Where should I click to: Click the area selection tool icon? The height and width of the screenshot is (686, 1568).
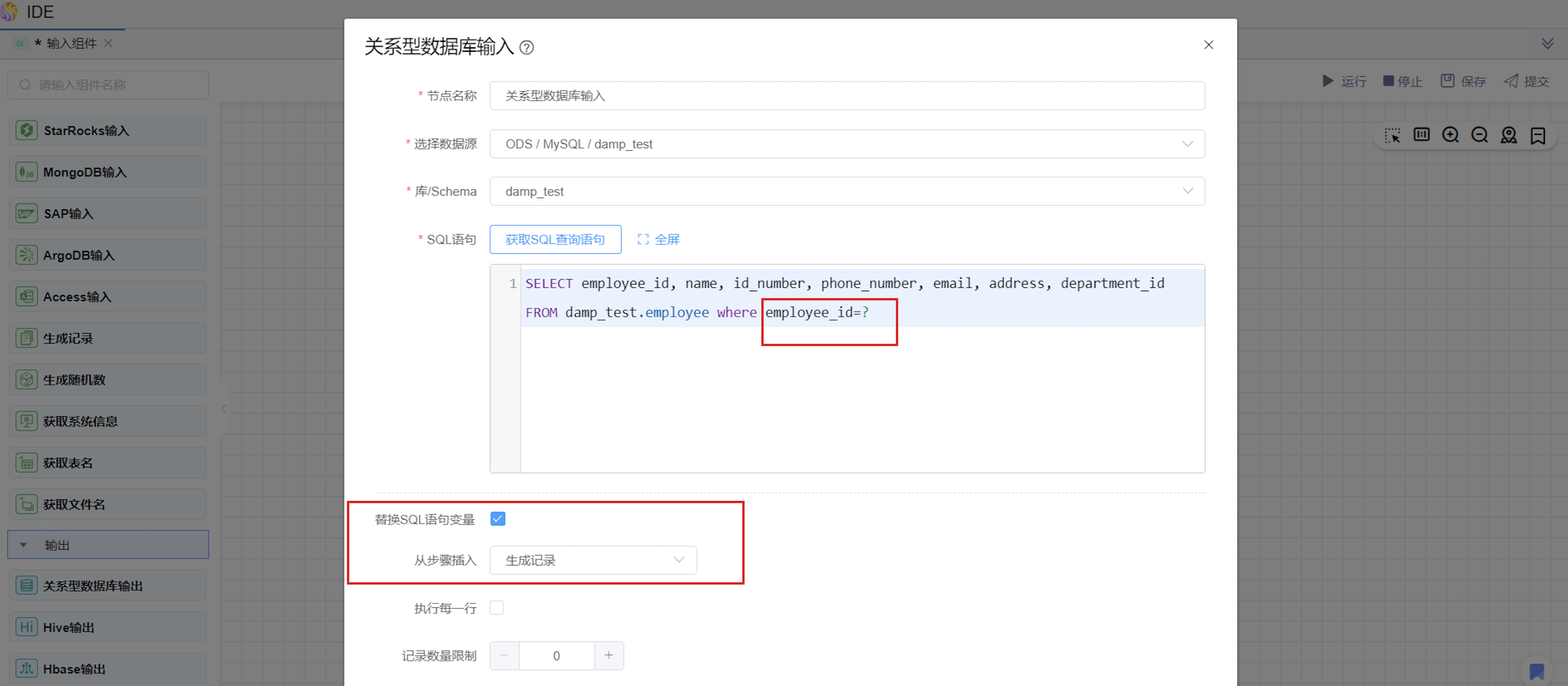coord(1392,135)
